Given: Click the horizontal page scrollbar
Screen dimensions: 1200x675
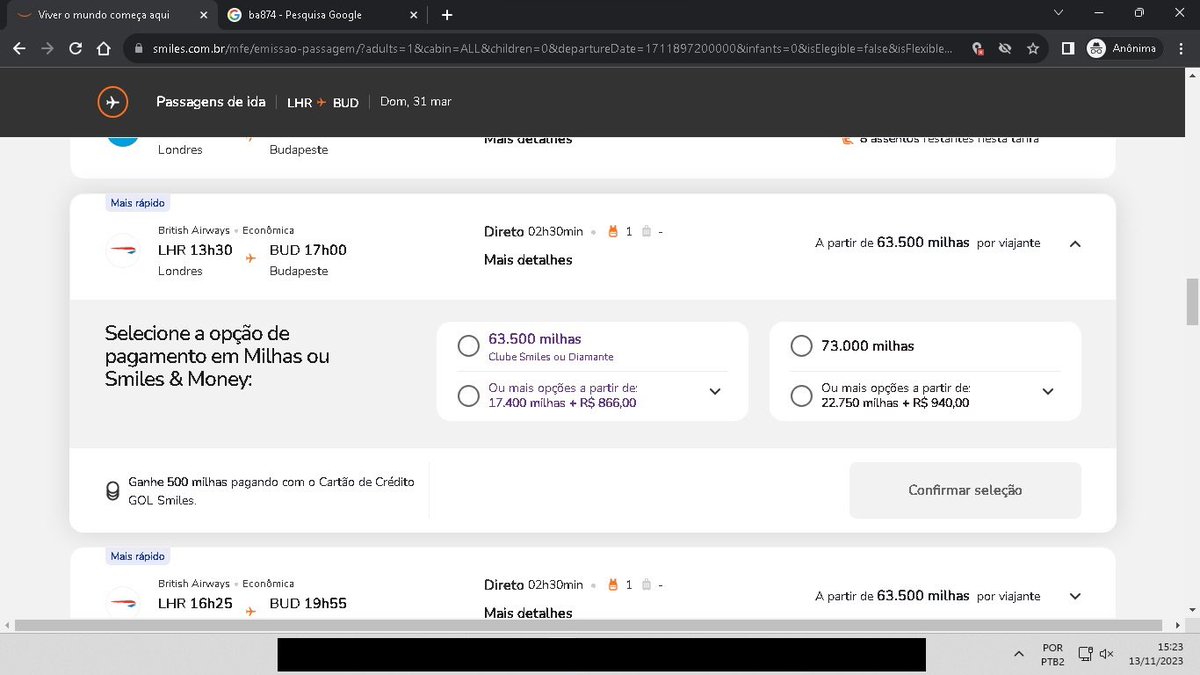Looking at the screenshot, I should point(590,625).
